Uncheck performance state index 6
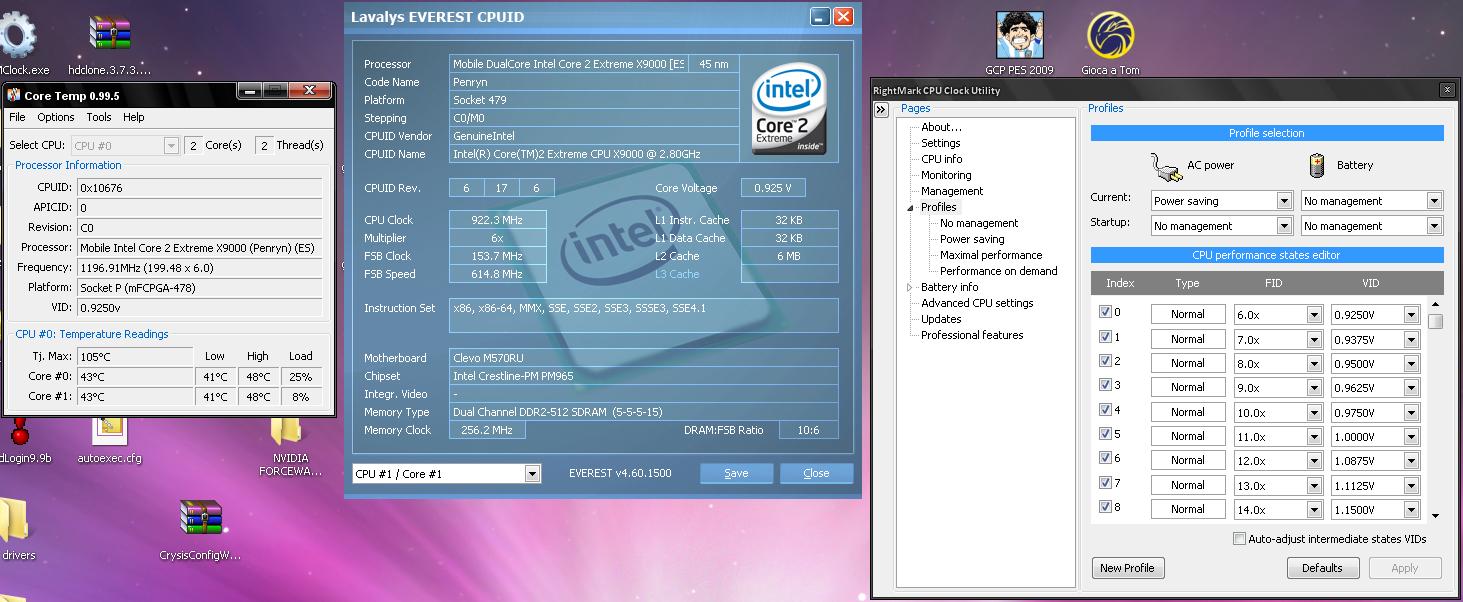Viewport: 1463px width, 602px height. point(1105,458)
